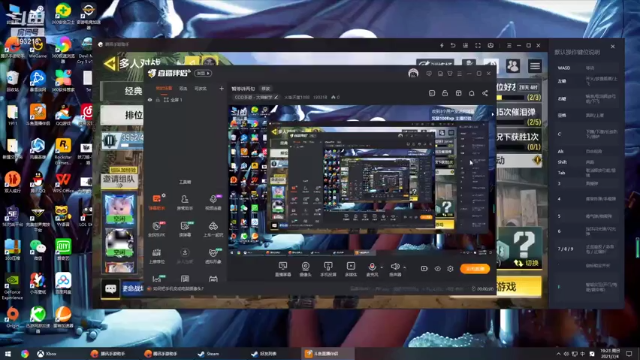Click the emulator refresh icon in the title bar
The width and height of the screenshot is (640, 360).
click(453, 45)
